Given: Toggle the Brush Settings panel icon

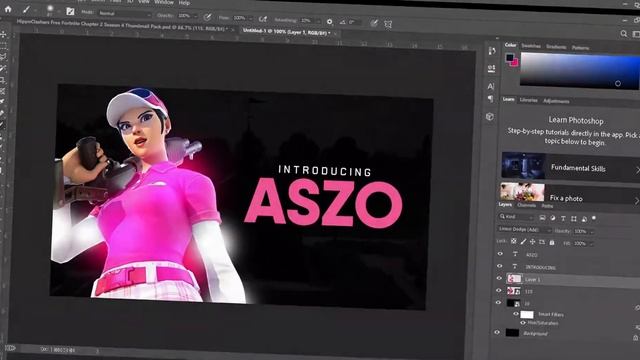Looking at the screenshot, I should click(x=70, y=11).
